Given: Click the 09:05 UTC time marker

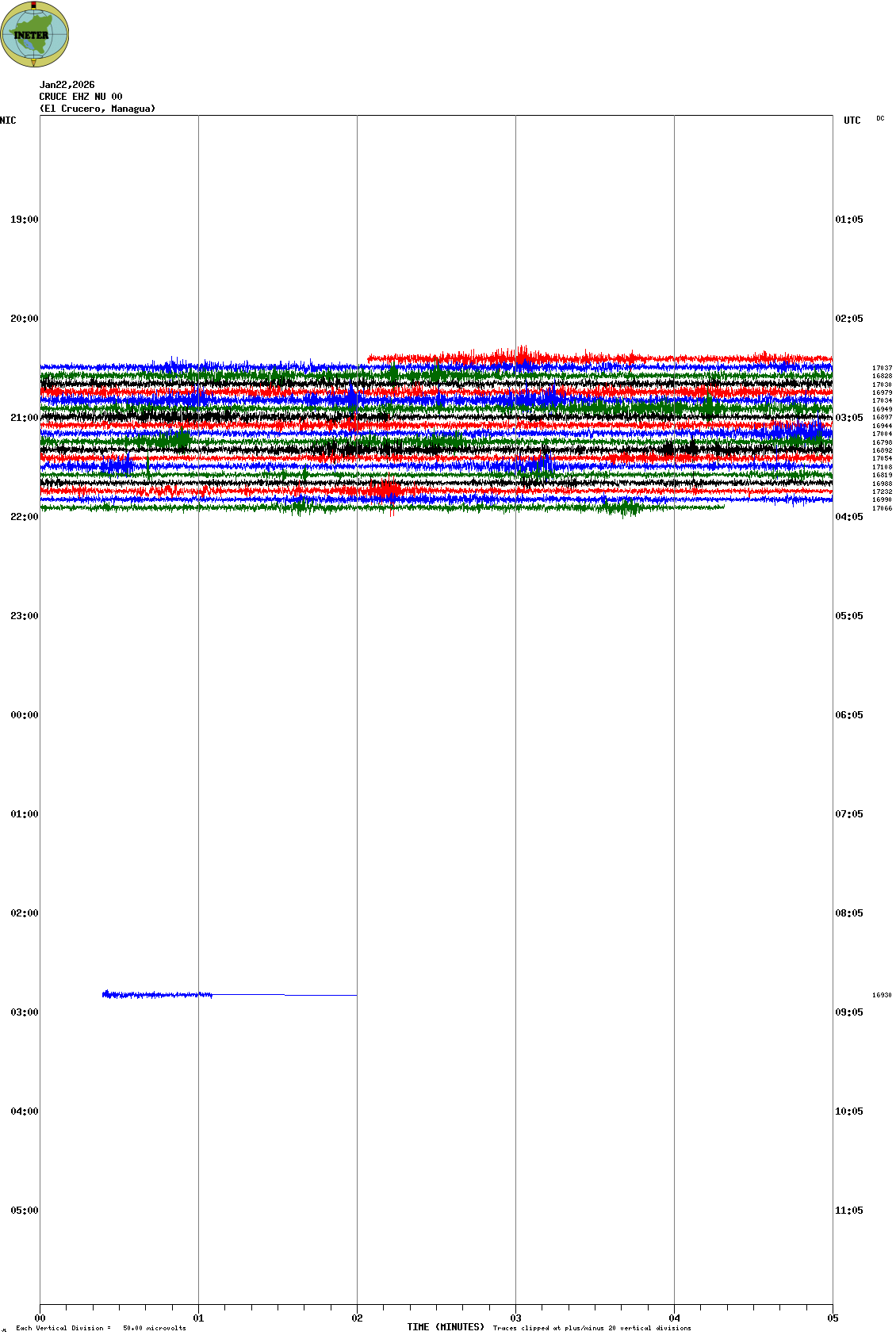Looking at the screenshot, I should point(848,1012).
